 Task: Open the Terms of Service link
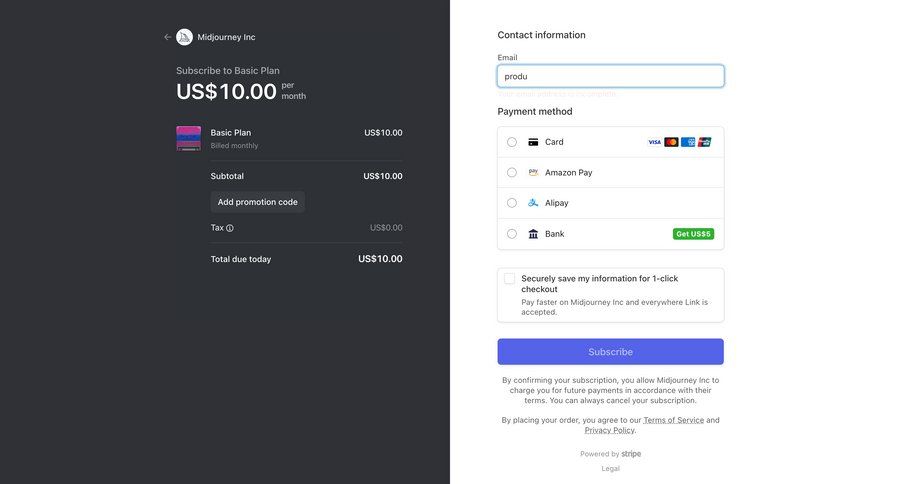[673, 420]
